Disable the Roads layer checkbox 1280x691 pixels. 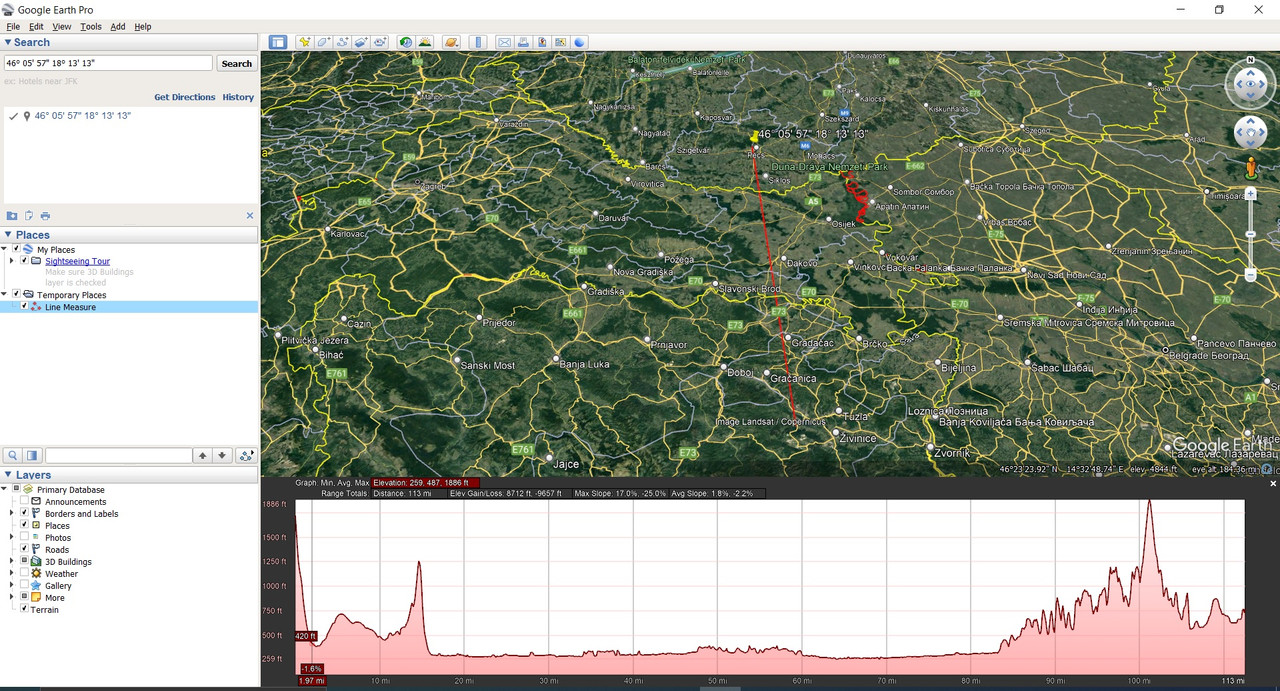tap(25, 550)
